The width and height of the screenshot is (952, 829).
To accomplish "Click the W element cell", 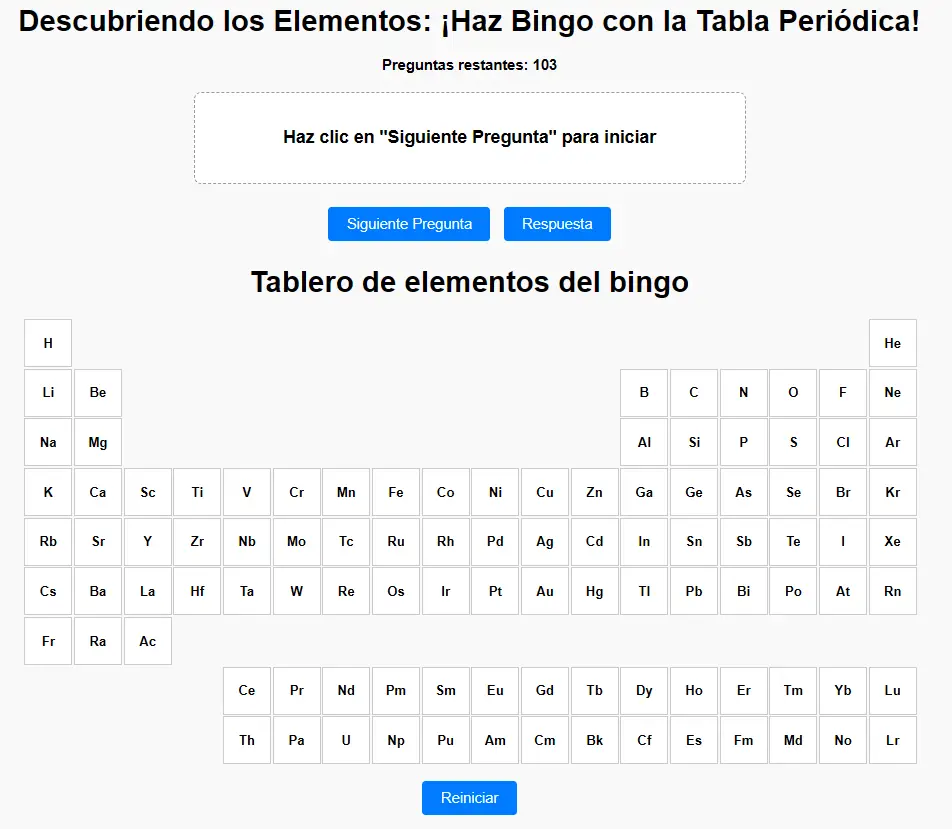I will click(297, 591).
